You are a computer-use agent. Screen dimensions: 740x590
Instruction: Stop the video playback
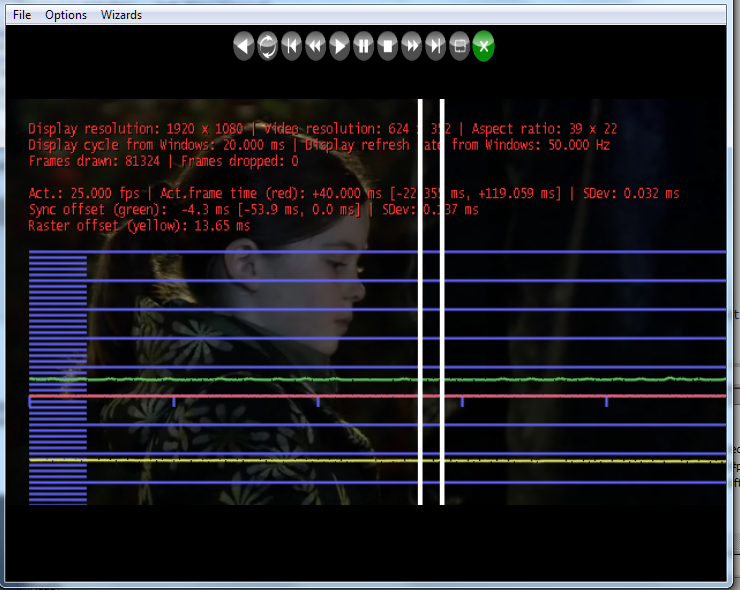388,46
